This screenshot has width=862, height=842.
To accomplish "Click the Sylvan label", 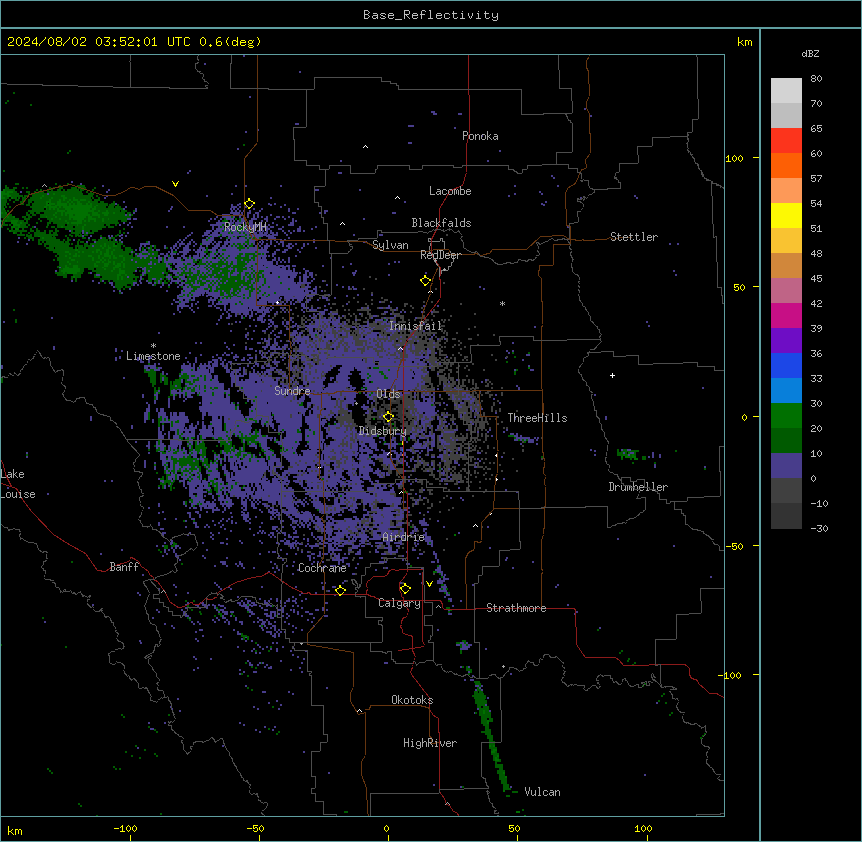I will point(390,245).
